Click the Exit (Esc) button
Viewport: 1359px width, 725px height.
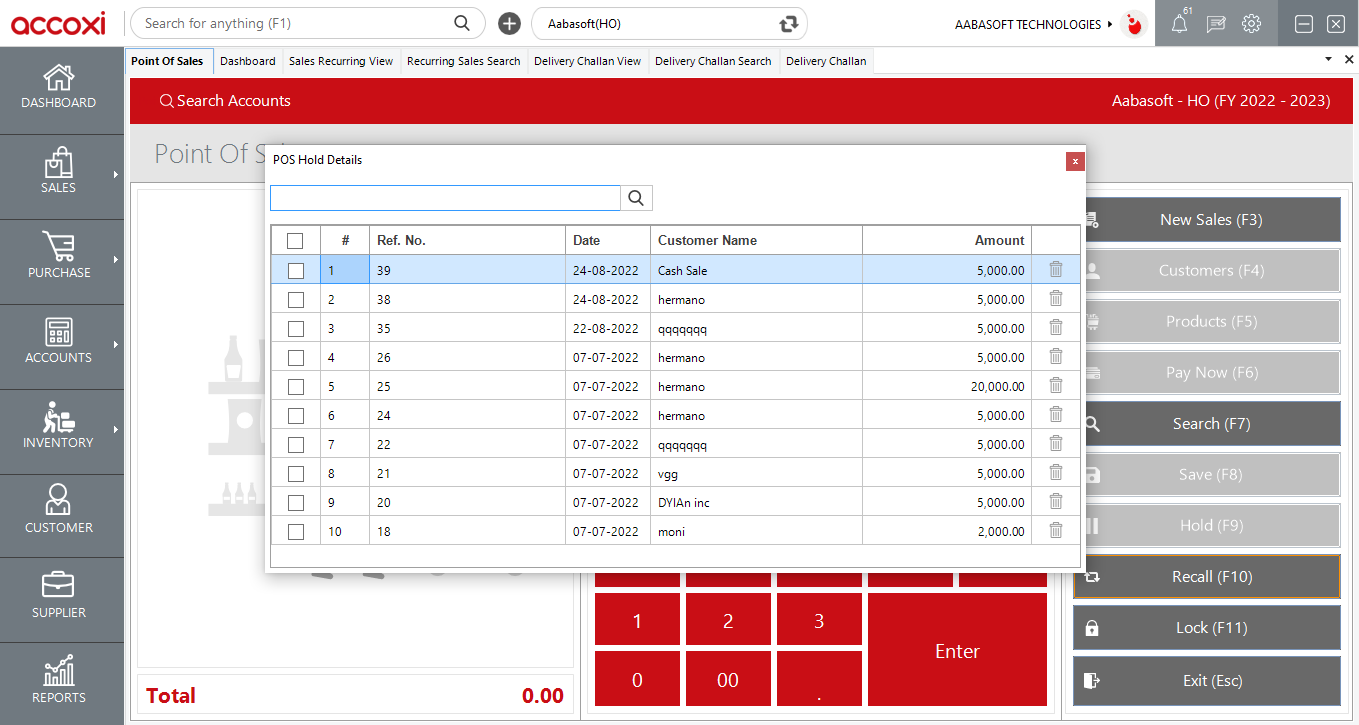click(1207, 681)
